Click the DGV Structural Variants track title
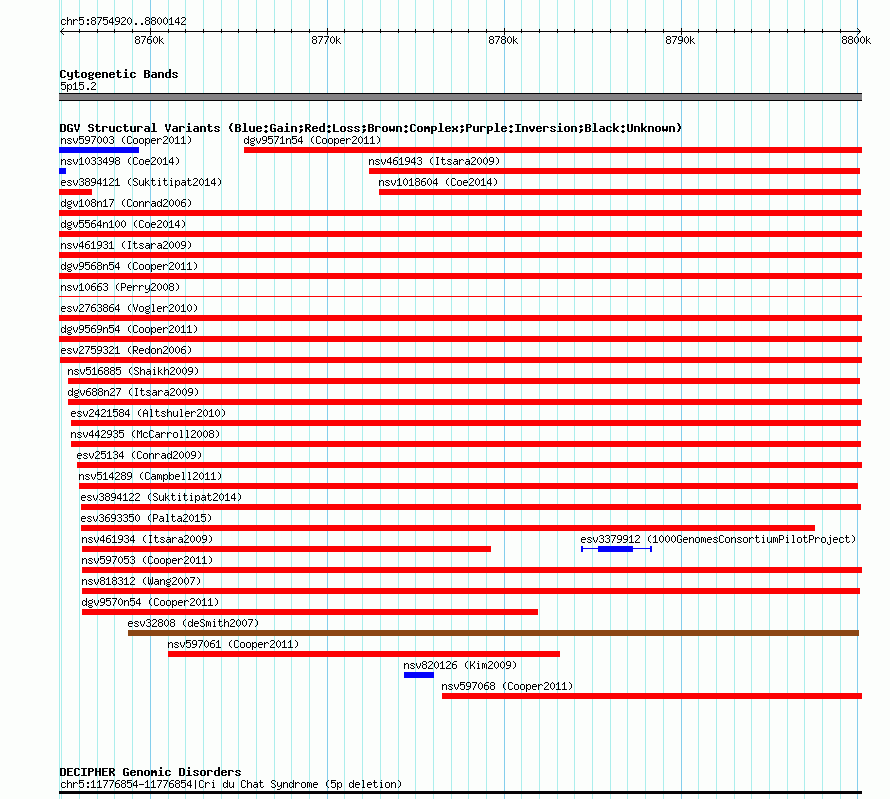The width and height of the screenshot is (890, 799). tap(370, 128)
